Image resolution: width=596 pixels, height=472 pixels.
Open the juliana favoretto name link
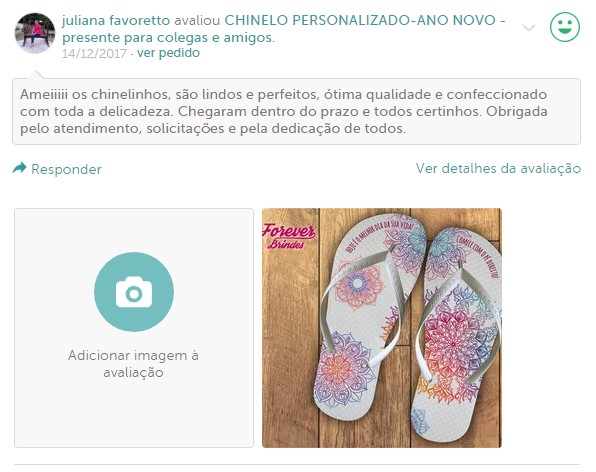(x=116, y=20)
